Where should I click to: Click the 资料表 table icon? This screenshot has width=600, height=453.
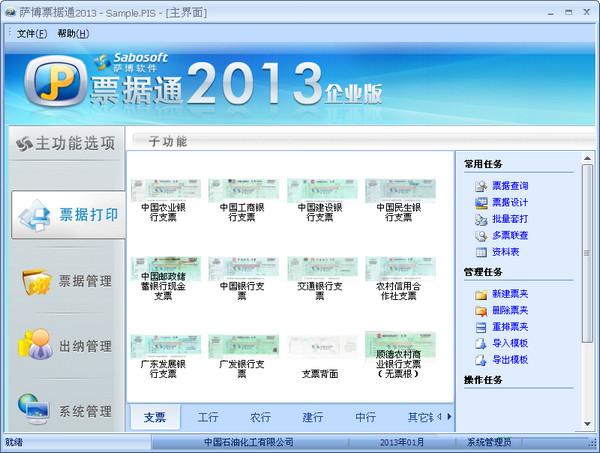coord(481,252)
